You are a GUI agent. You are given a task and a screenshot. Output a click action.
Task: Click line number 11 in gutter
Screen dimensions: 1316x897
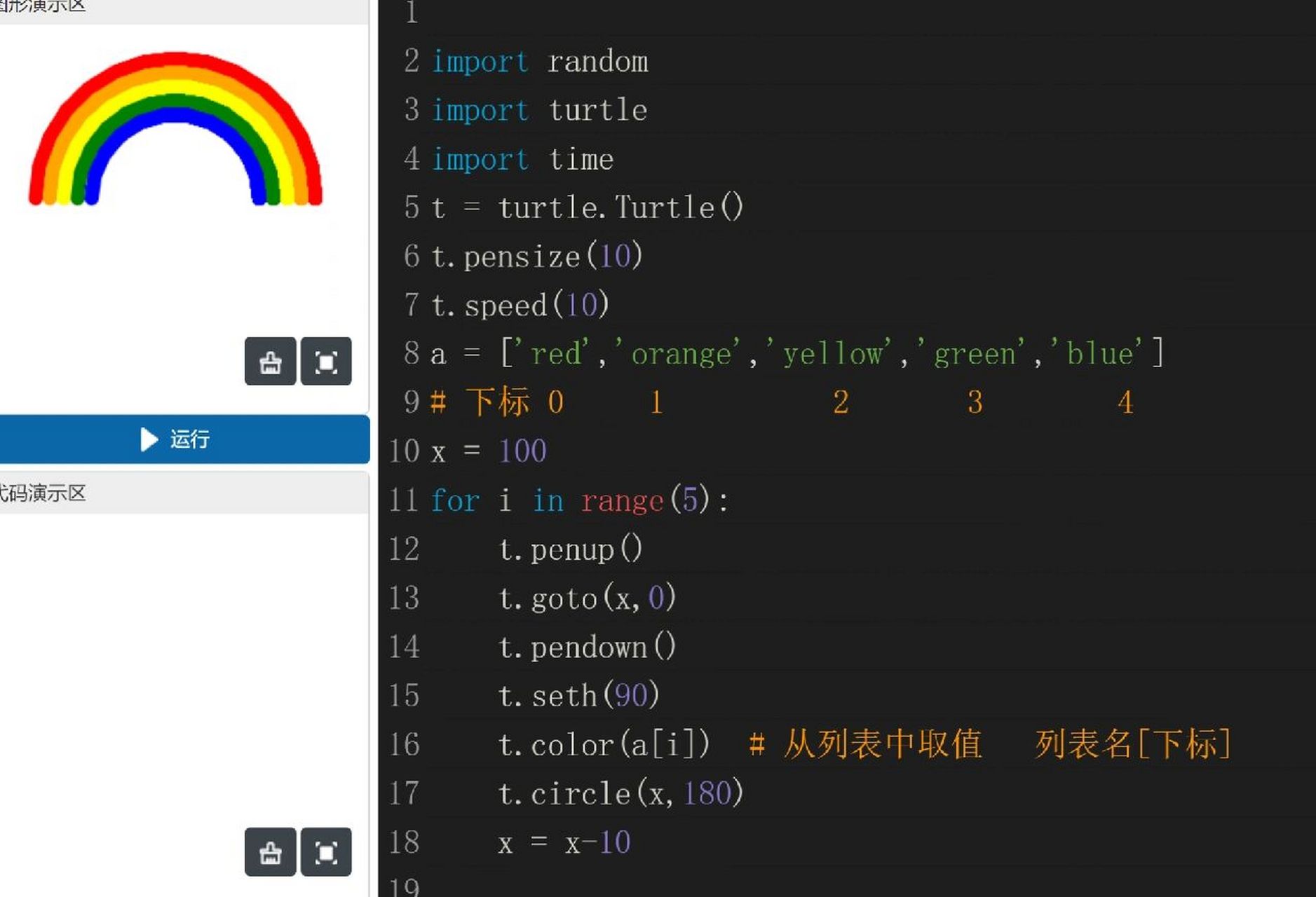tap(404, 500)
